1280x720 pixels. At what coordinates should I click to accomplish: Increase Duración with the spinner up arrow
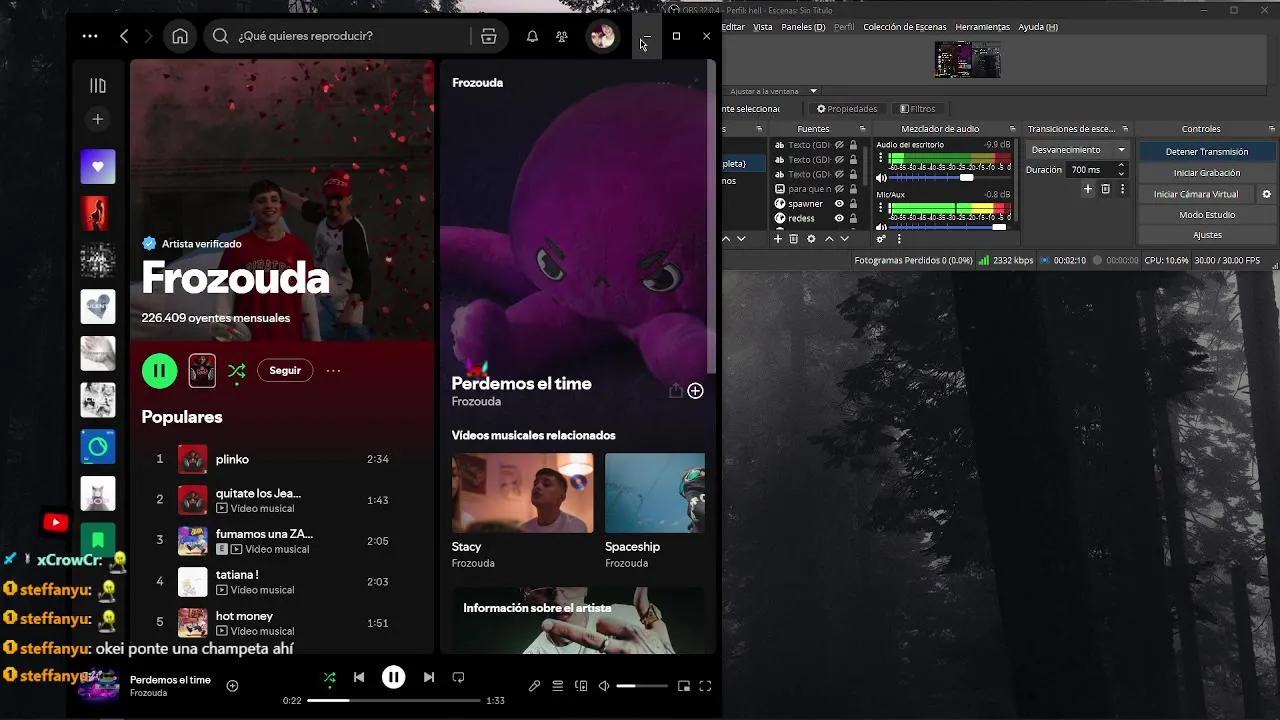[x=1121, y=165]
